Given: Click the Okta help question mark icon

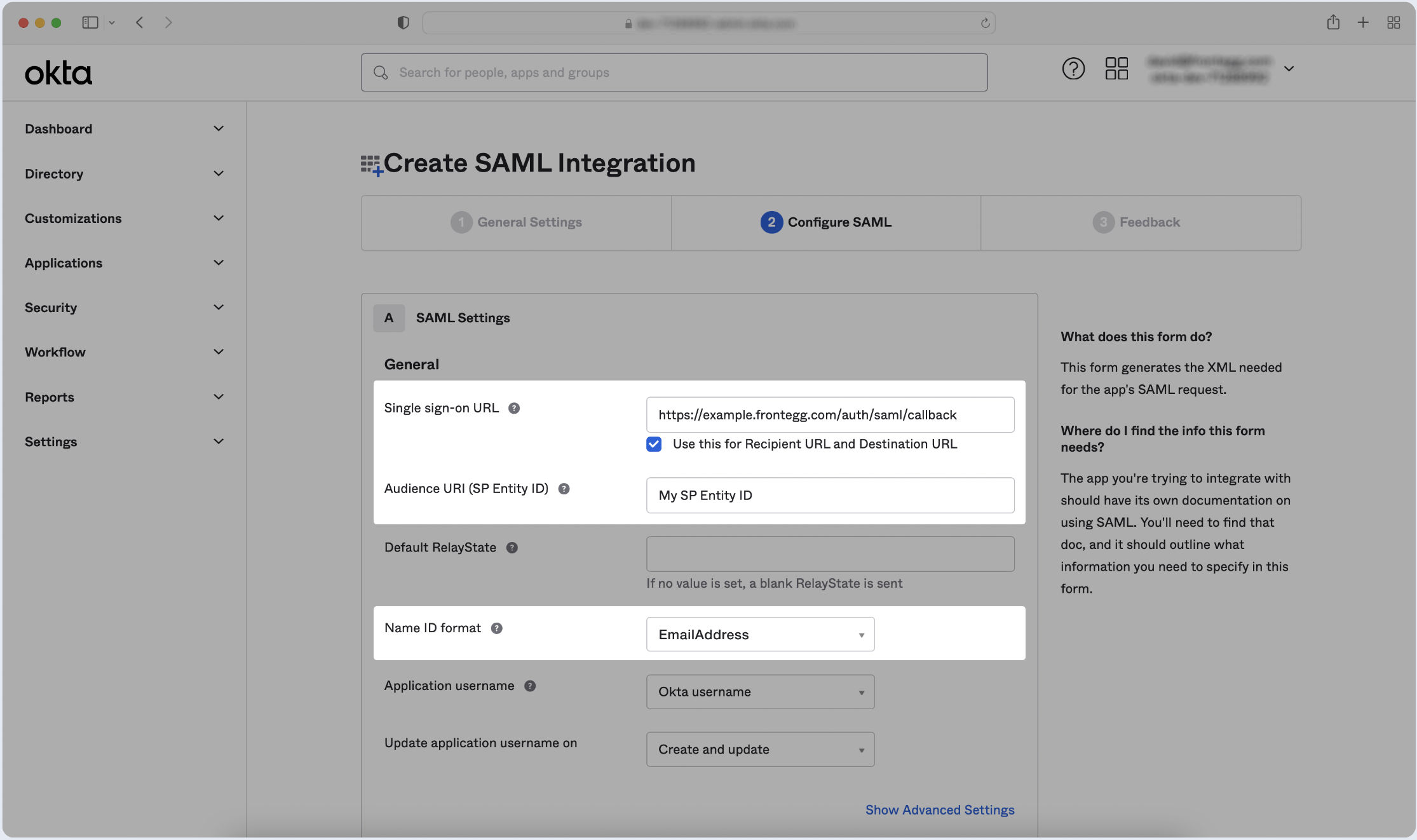Looking at the screenshot, I should coord(1073,69).
